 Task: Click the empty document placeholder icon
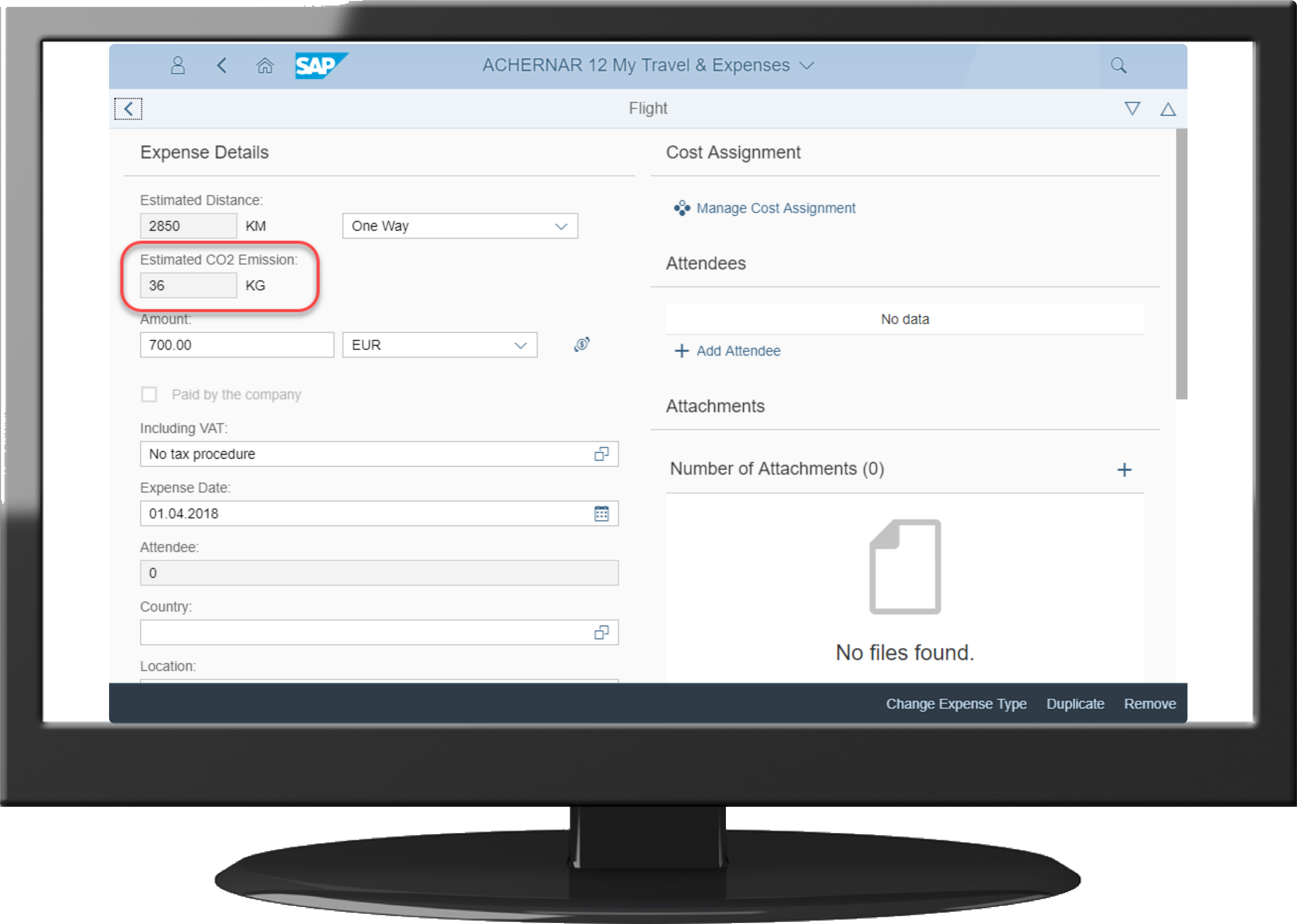pyautogui.click(x=904, y=567)
